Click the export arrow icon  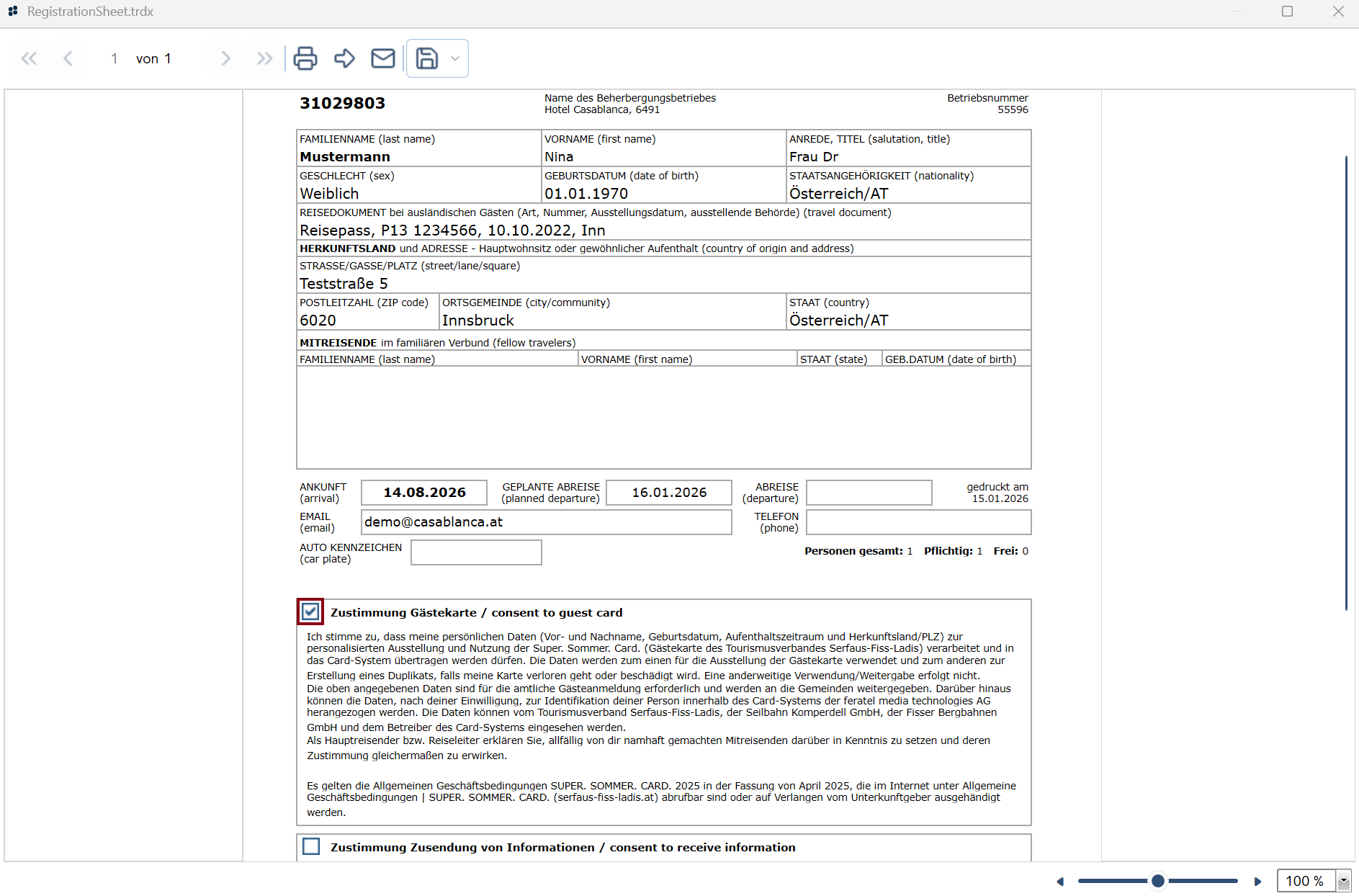pos(344,58)
